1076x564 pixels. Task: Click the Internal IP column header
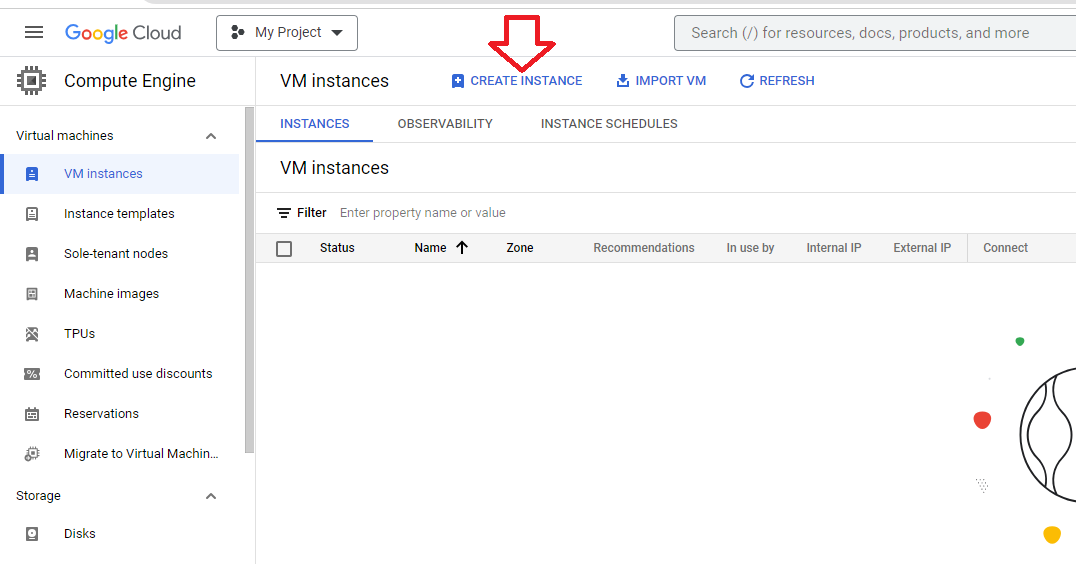[833, 248]
